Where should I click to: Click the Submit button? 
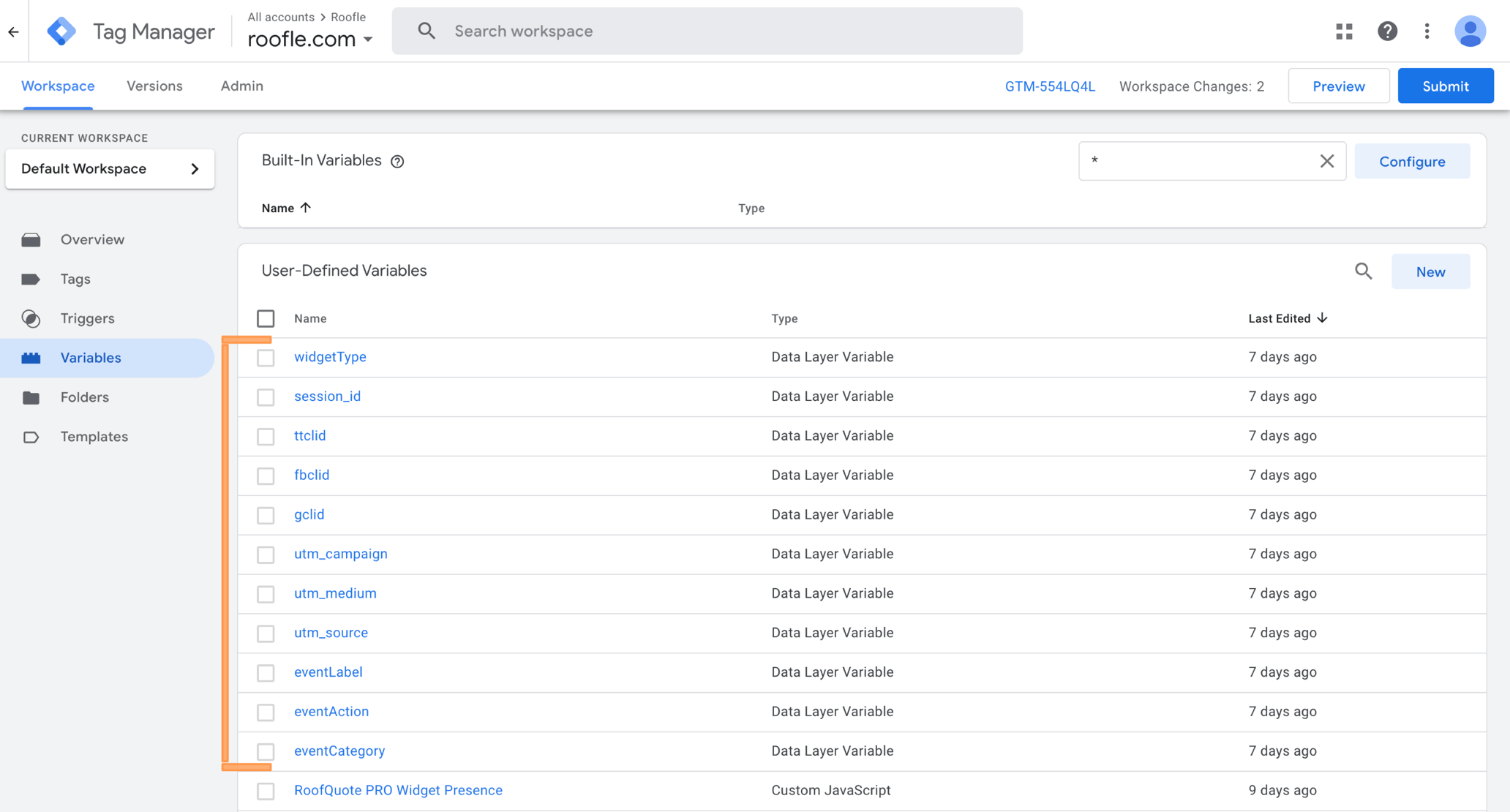[1445, 86]
